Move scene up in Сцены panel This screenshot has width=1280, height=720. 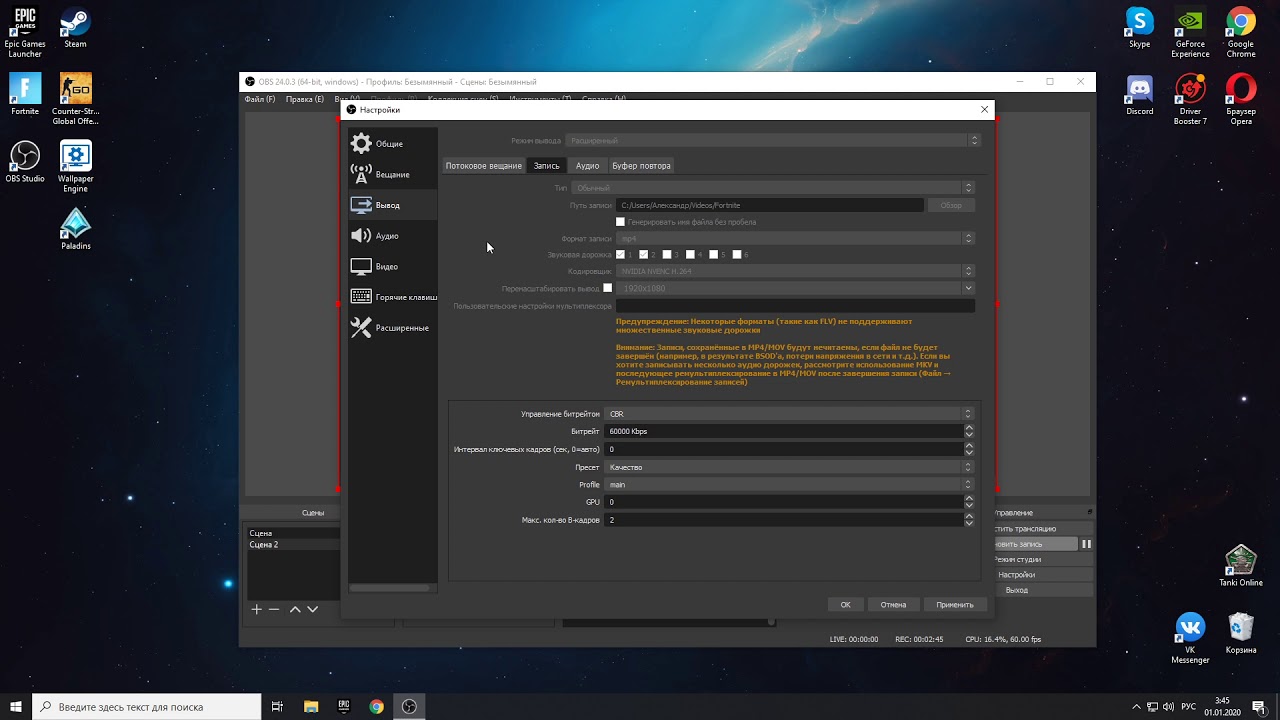click(x=295, y=609)
